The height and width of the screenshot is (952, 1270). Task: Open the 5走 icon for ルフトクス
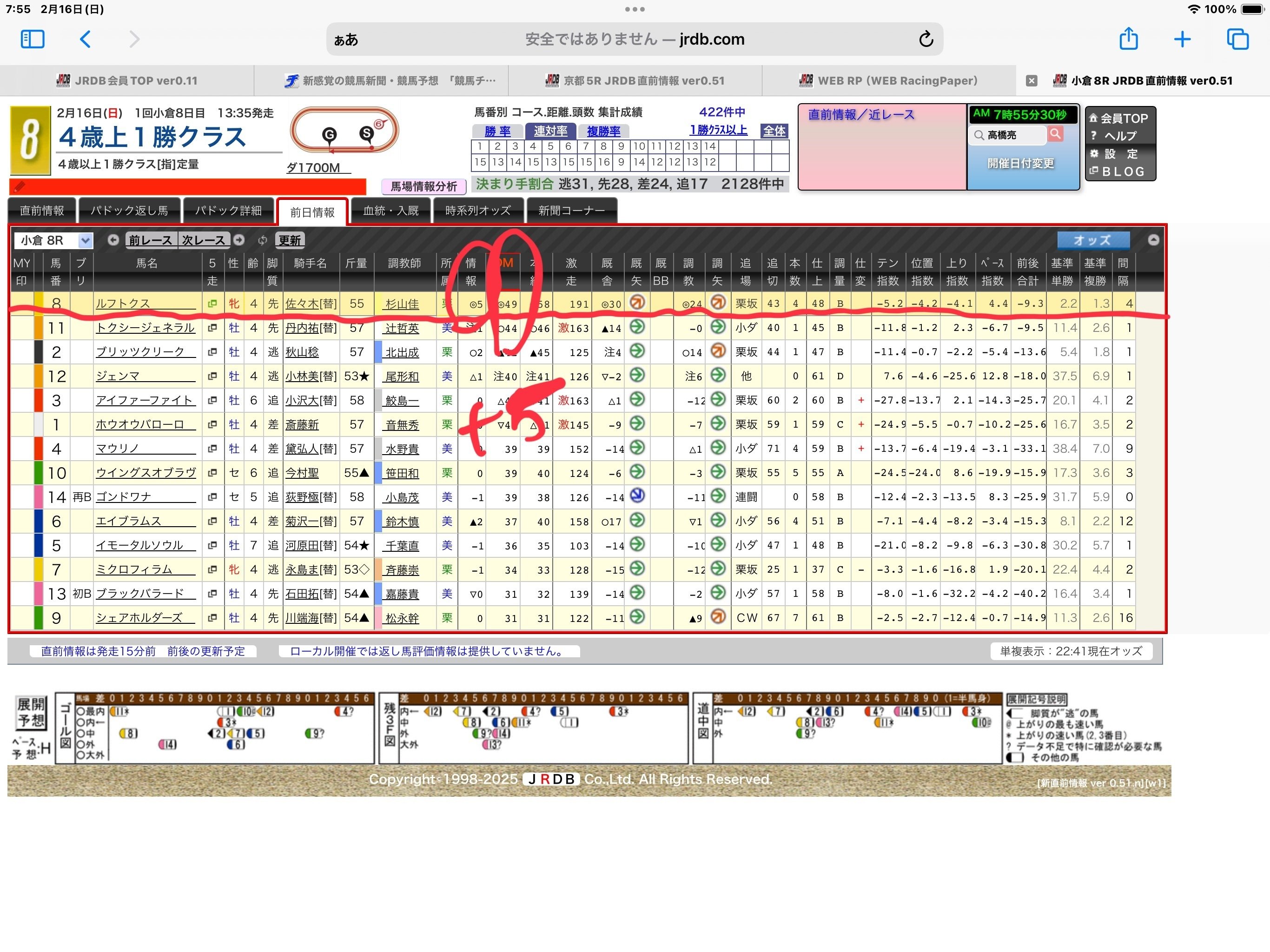point(212,304)
